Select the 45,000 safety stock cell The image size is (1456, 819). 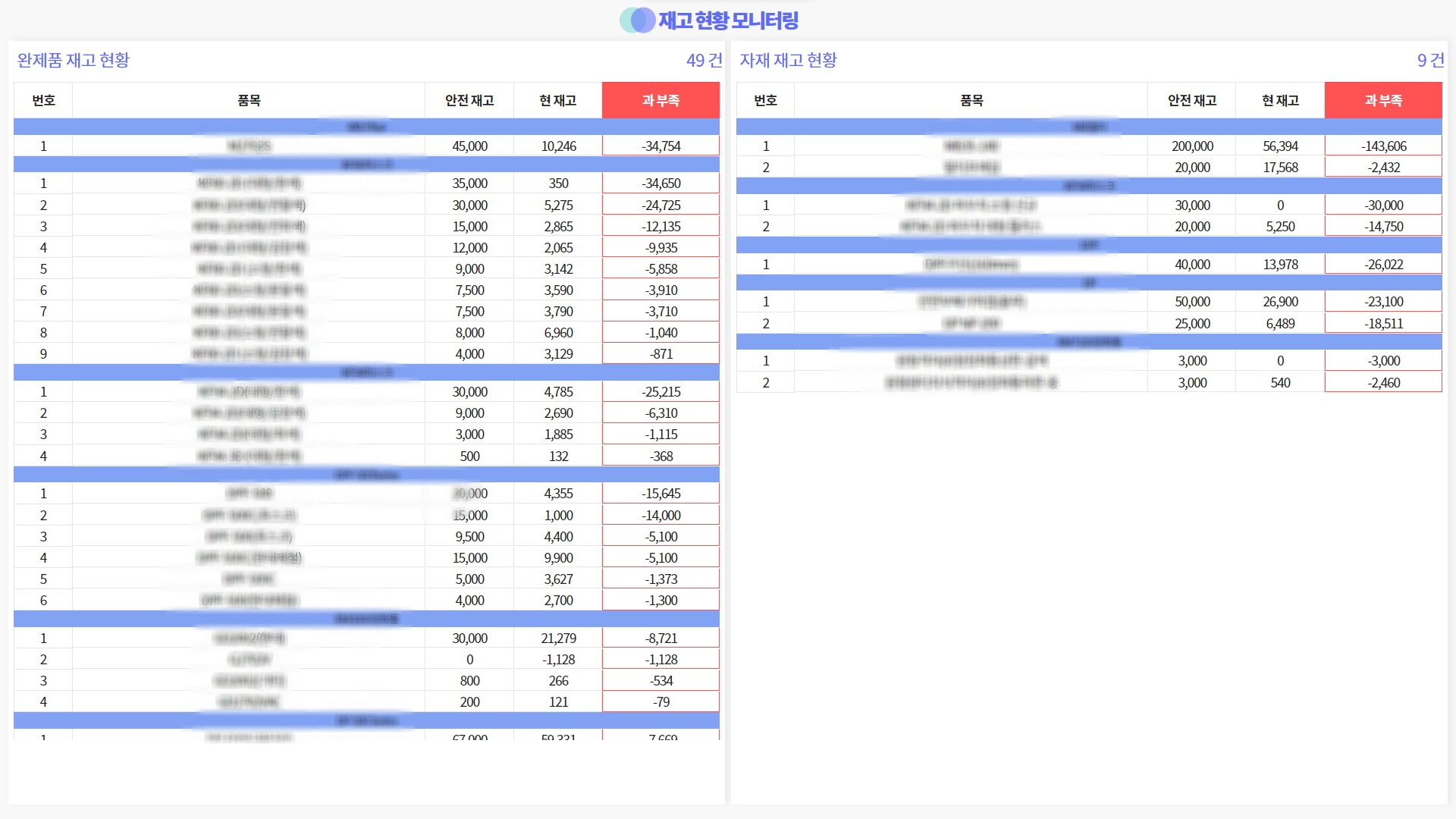[469, 146]
